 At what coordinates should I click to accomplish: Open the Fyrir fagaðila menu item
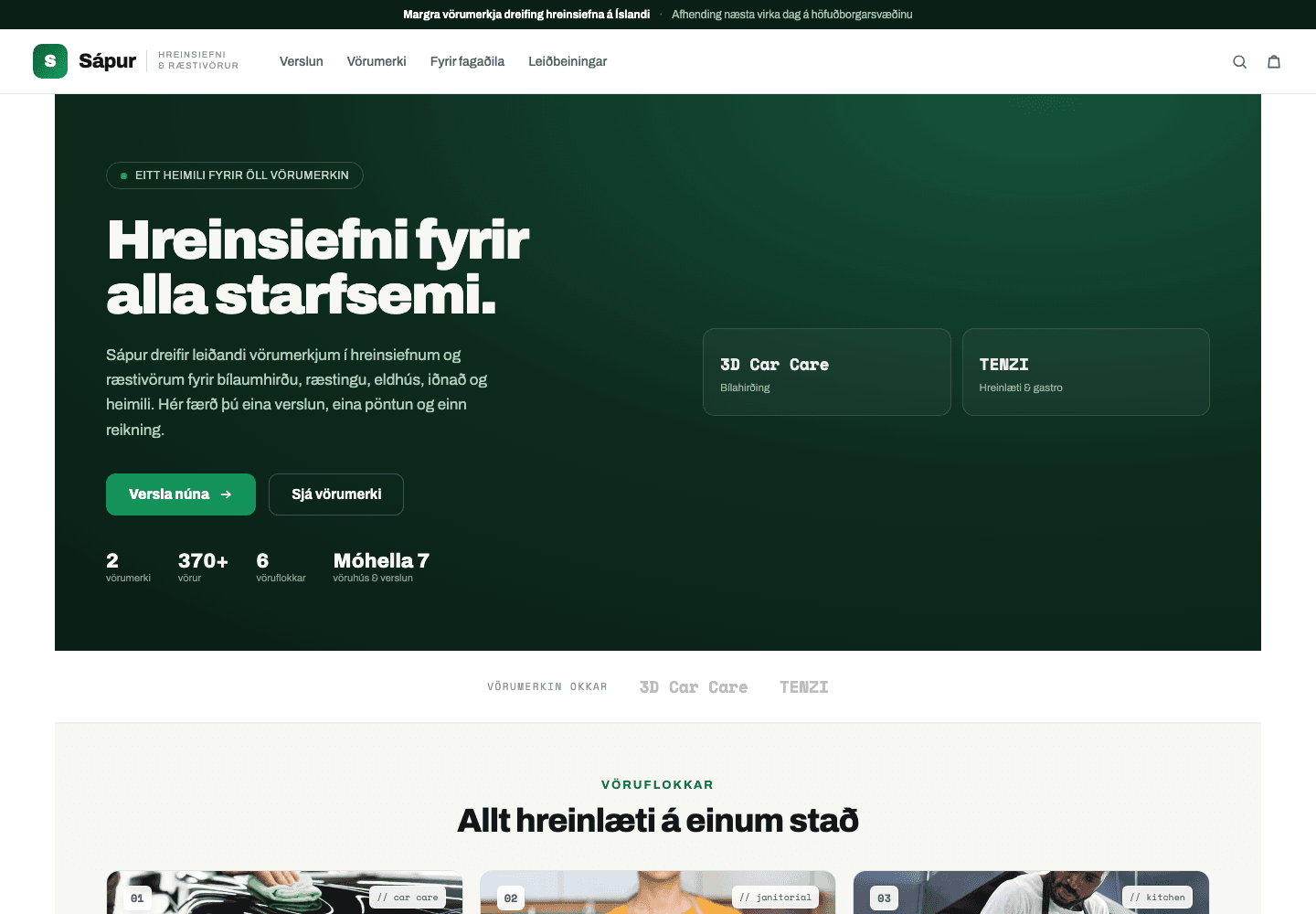click(467, 61)
